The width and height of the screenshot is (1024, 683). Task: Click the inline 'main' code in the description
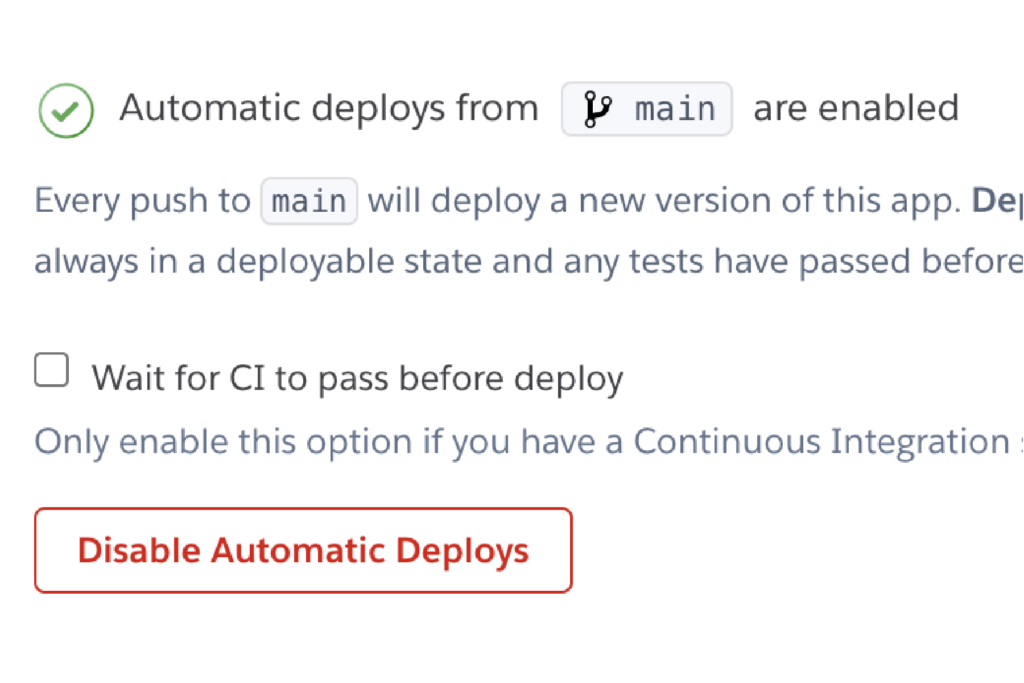309,201
